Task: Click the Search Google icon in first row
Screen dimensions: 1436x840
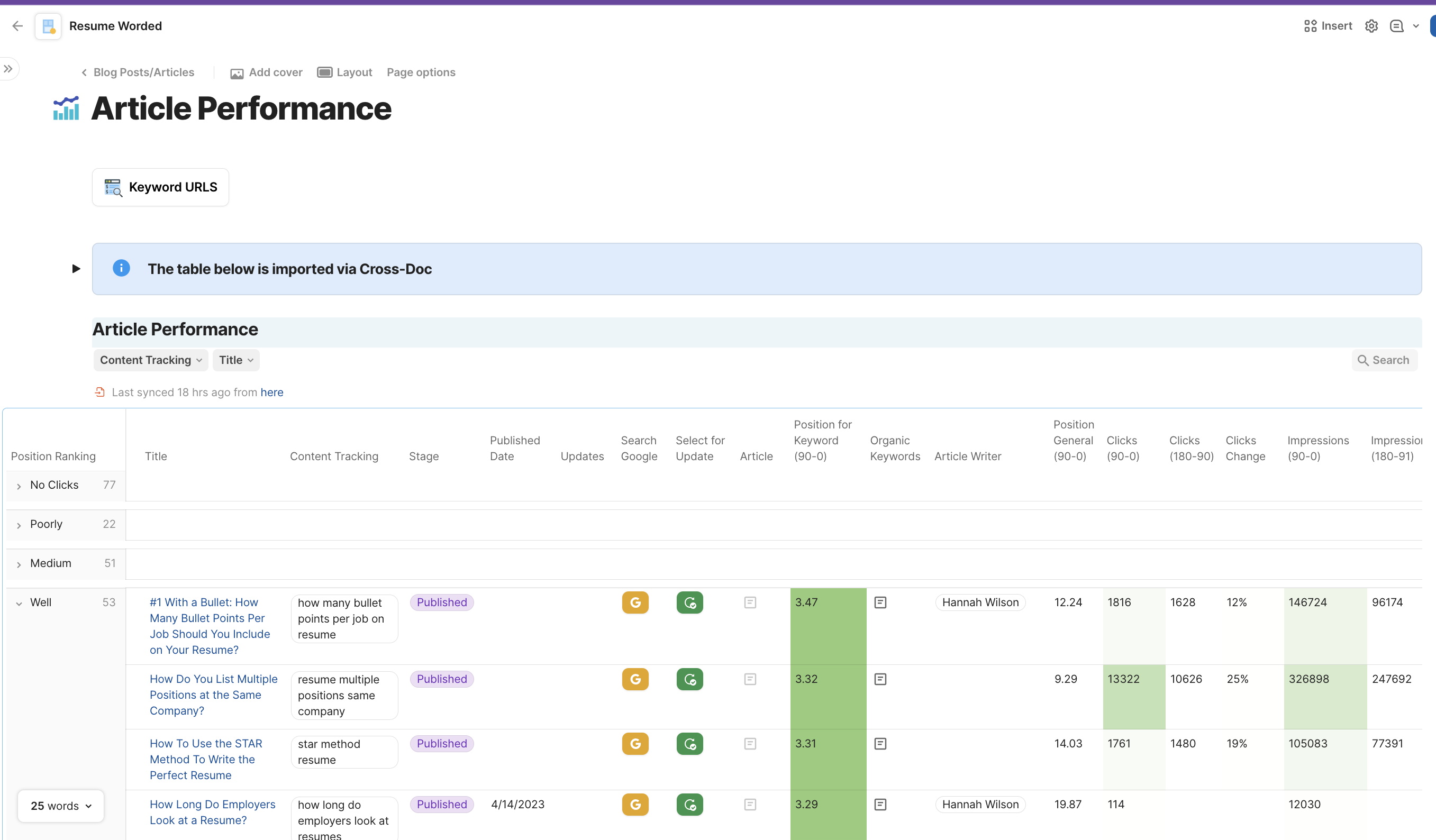Action: coord(635,602)
